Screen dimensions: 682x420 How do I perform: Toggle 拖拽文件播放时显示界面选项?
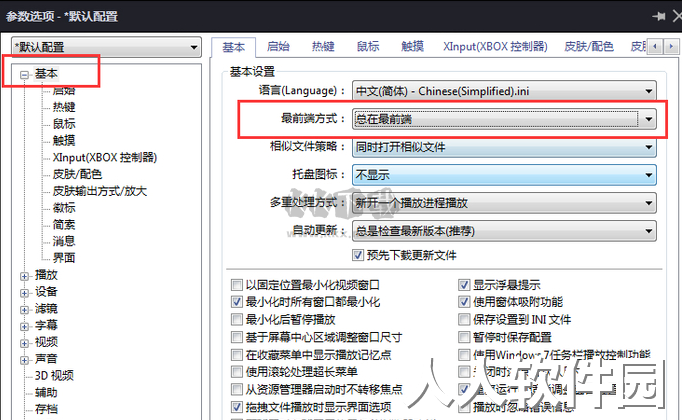[237, 407]
